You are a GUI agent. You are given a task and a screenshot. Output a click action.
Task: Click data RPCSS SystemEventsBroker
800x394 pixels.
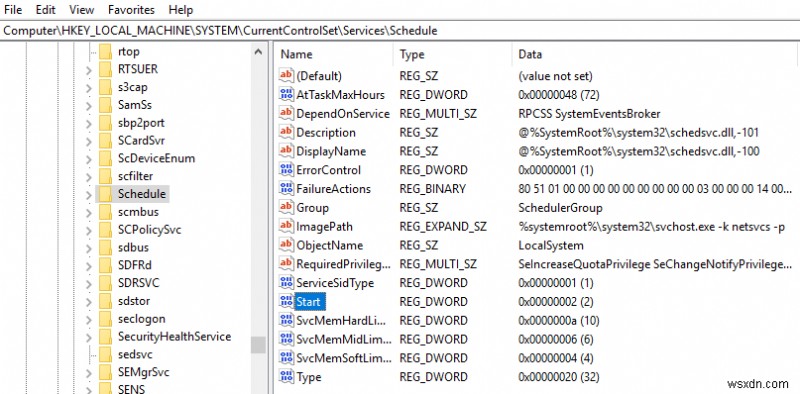(589, 113)
